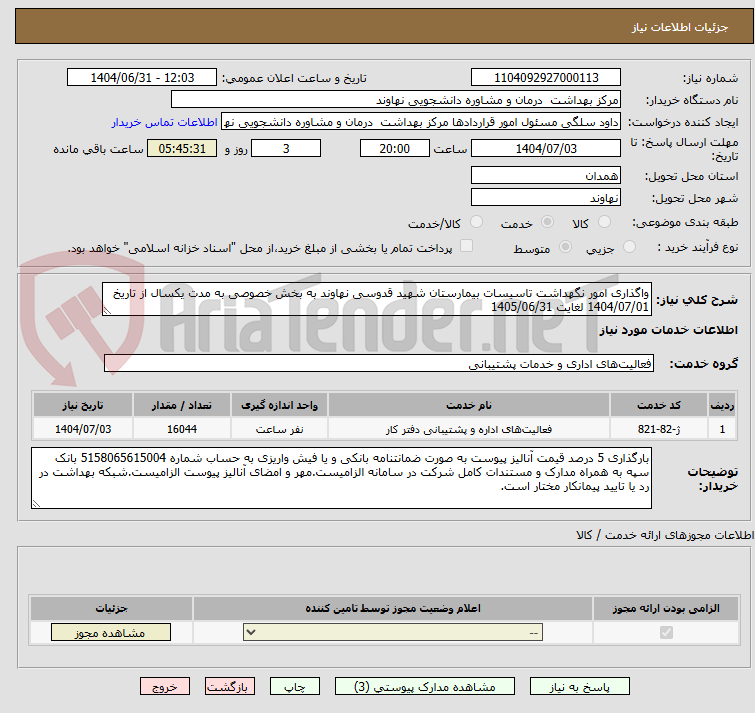Select the خدمت radio button
Viewport: 755px width, 713px height.
547,222
